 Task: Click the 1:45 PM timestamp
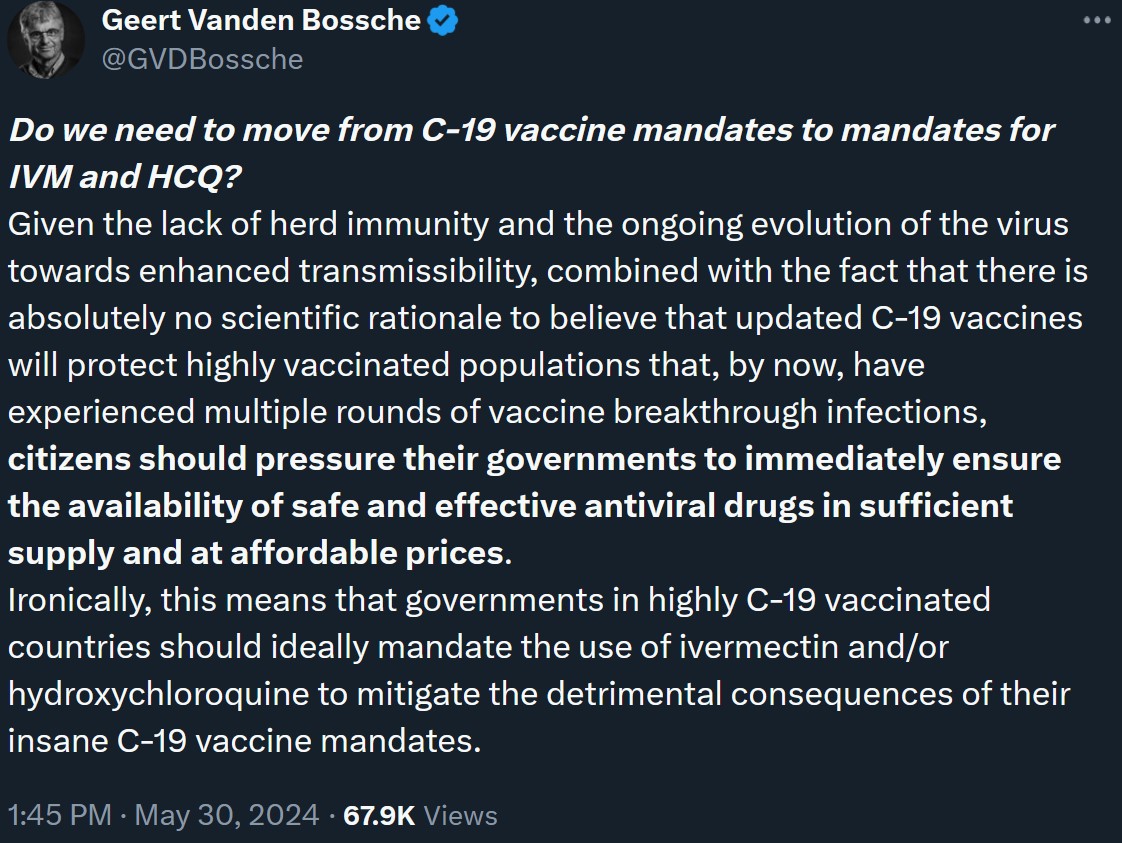coord(60,815)
